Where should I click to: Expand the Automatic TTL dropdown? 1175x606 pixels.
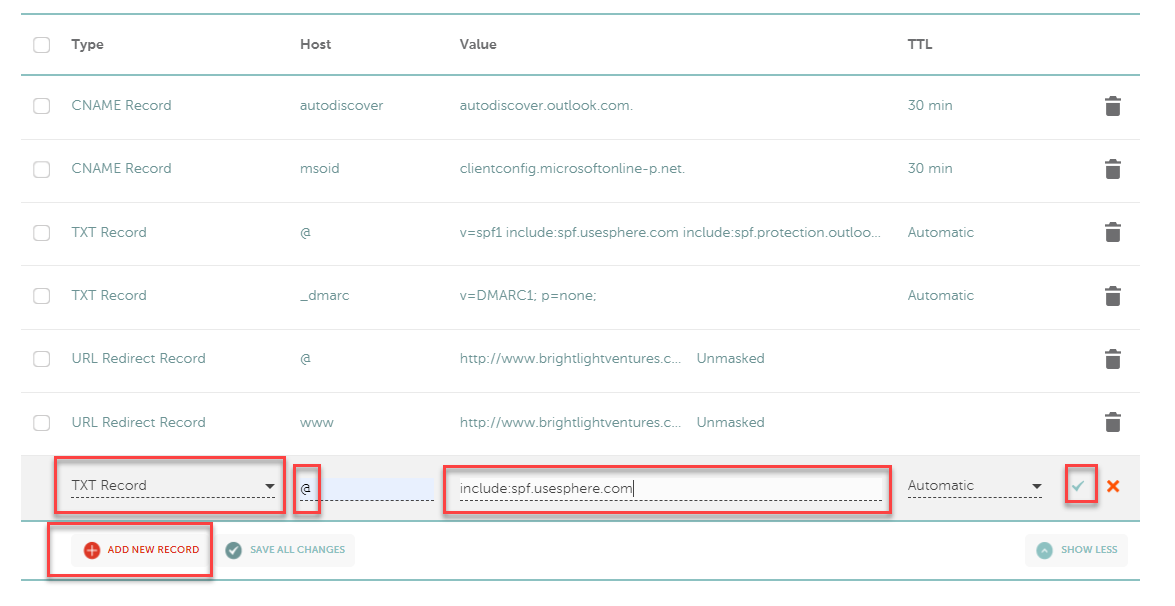(974, 486)
